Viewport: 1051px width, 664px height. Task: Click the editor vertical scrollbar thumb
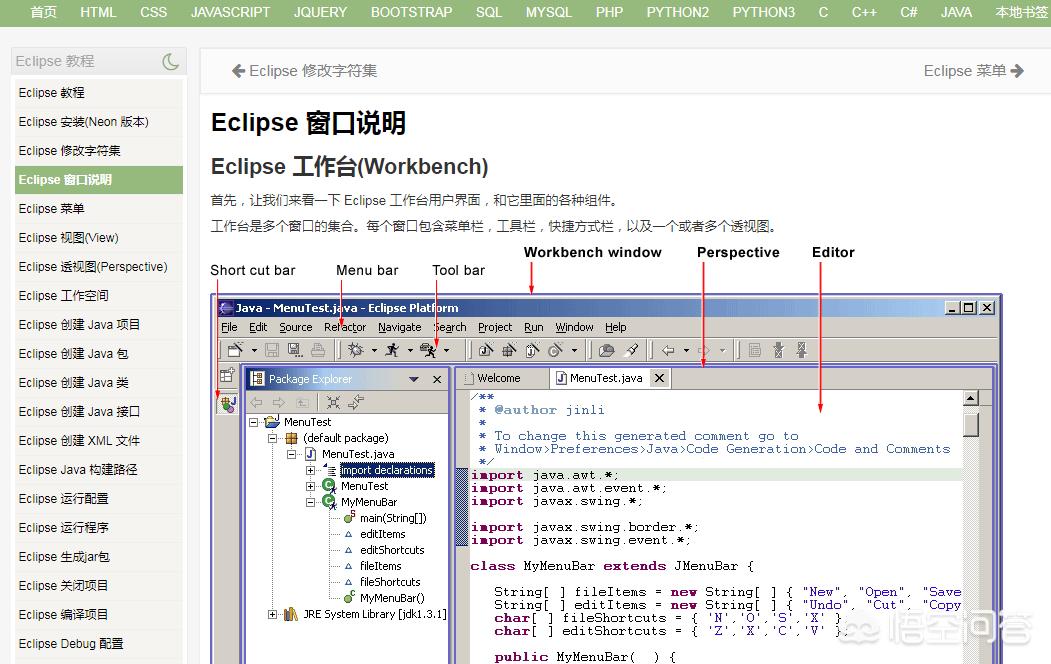click(971, 425)
